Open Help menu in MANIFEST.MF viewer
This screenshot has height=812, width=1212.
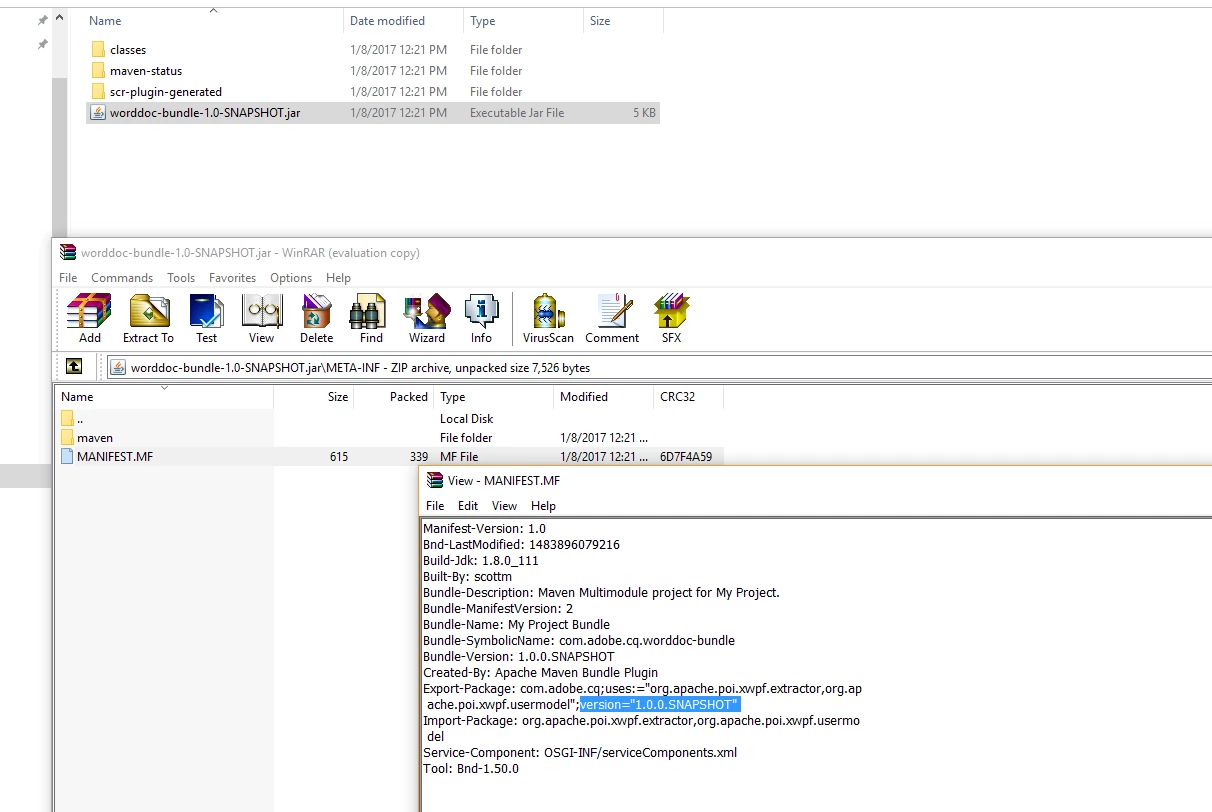pos(544,506)
